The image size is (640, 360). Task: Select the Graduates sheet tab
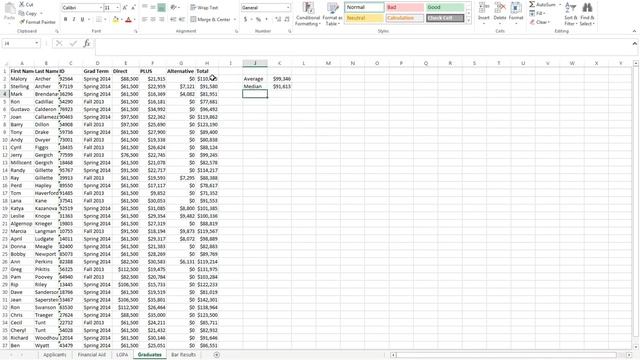tap(149, 355)
